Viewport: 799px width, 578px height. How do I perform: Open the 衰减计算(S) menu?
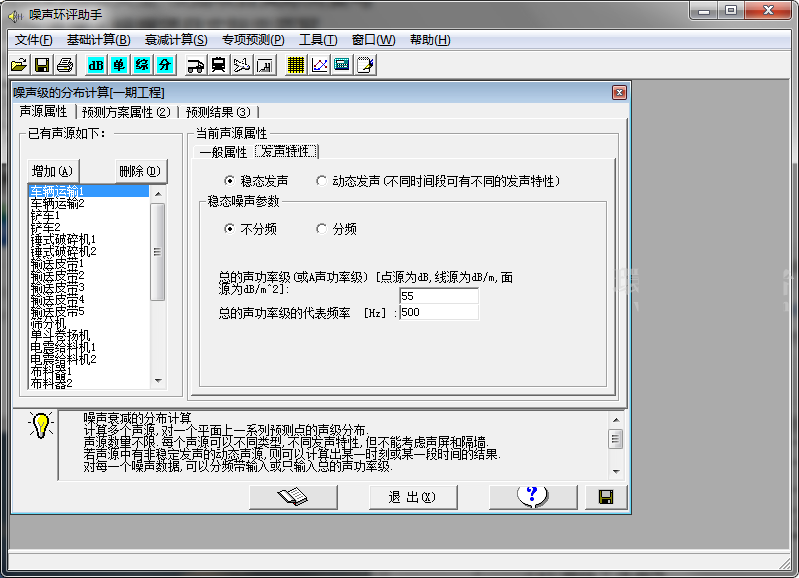176,40
